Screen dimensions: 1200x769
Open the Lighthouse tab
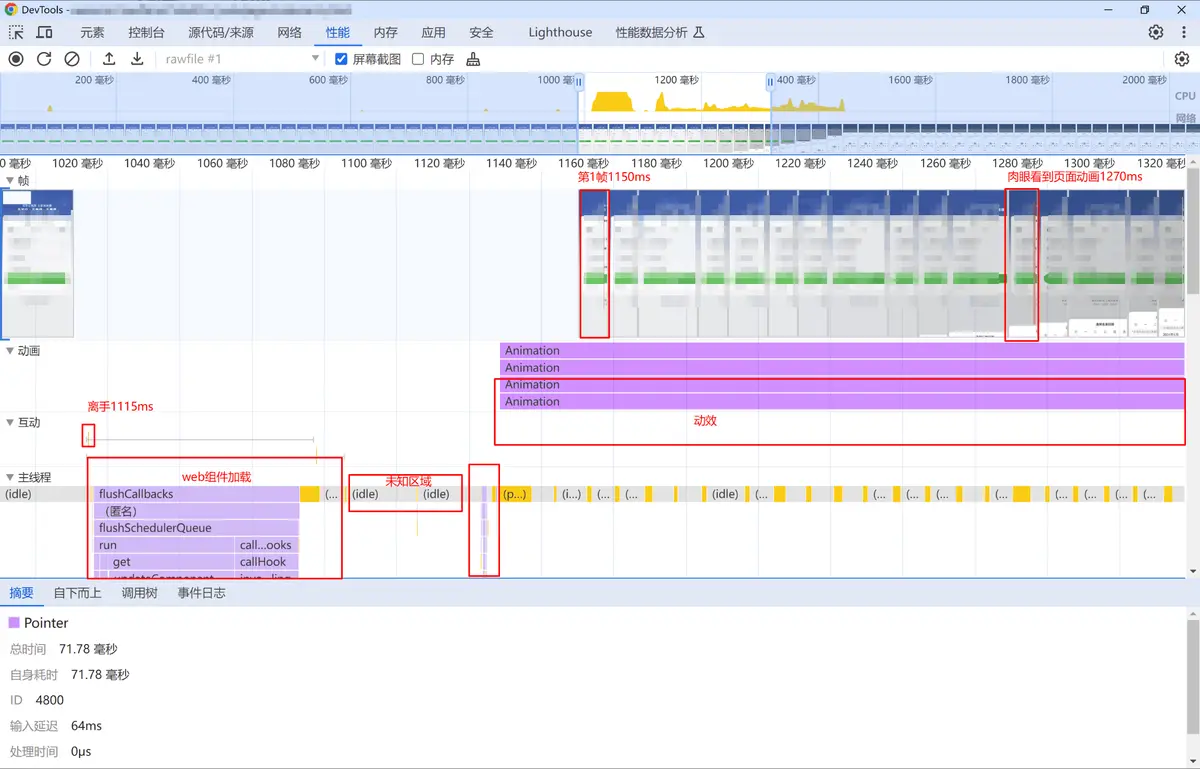click(x=560, y=32)
